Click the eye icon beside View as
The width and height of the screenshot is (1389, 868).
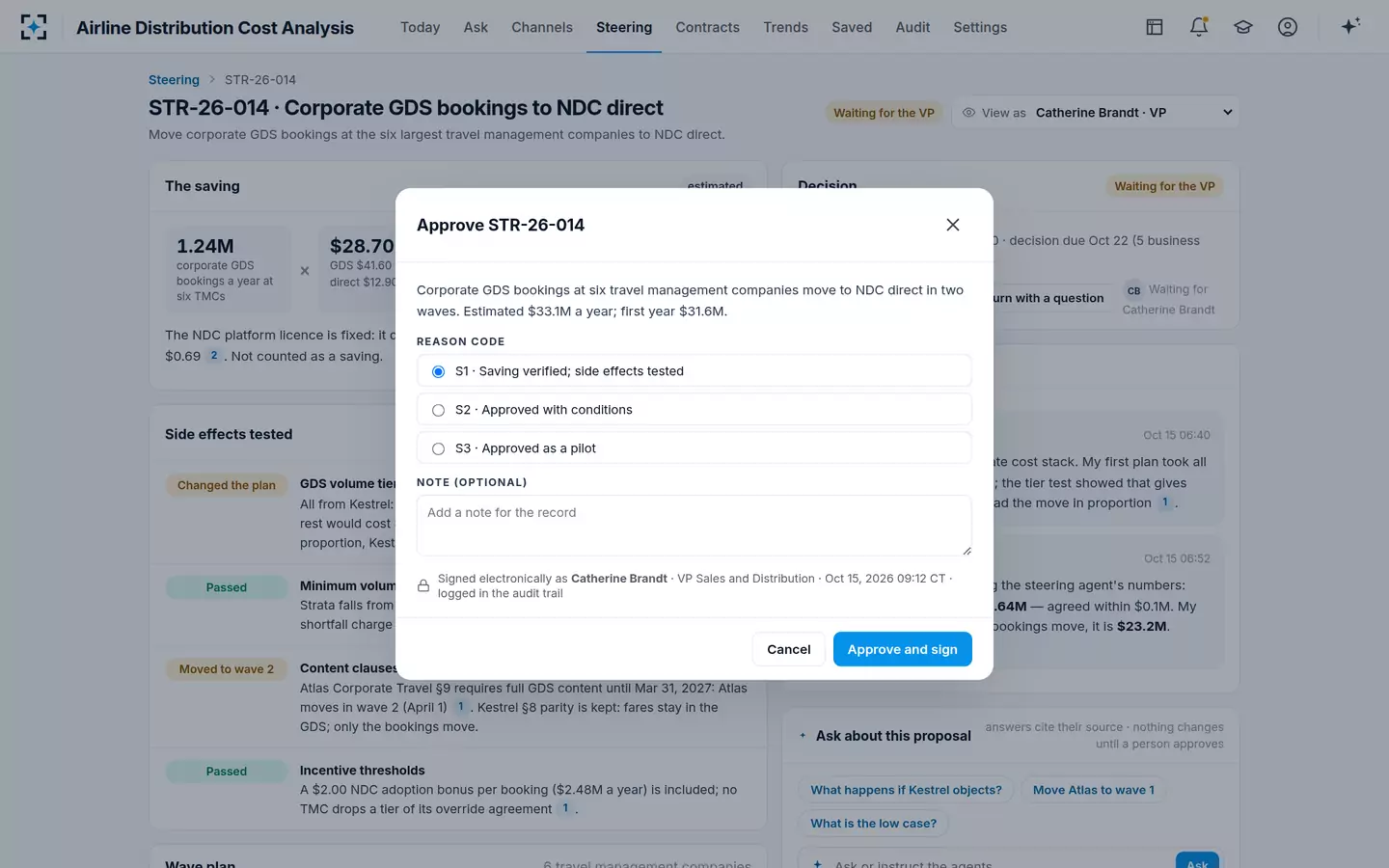[969, 113]
